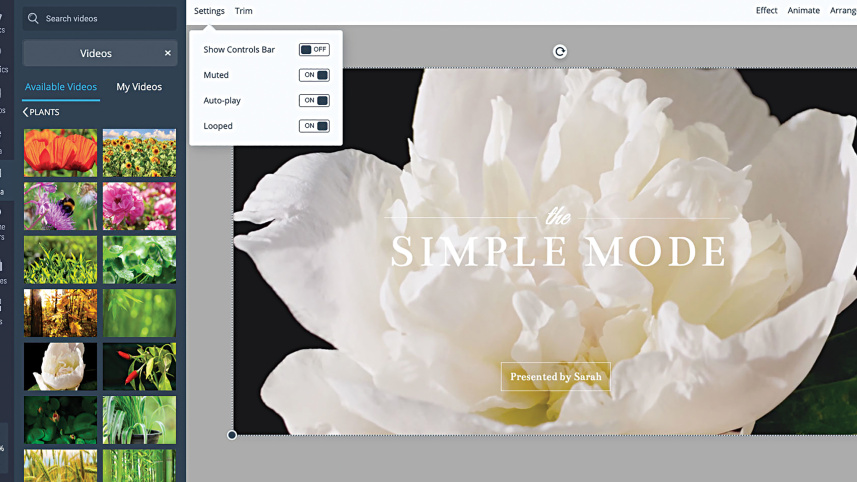The height and width of the screenshot is (482, 857).
Task: Go back using the PLANTS chevron
Action: click(26, 113)
